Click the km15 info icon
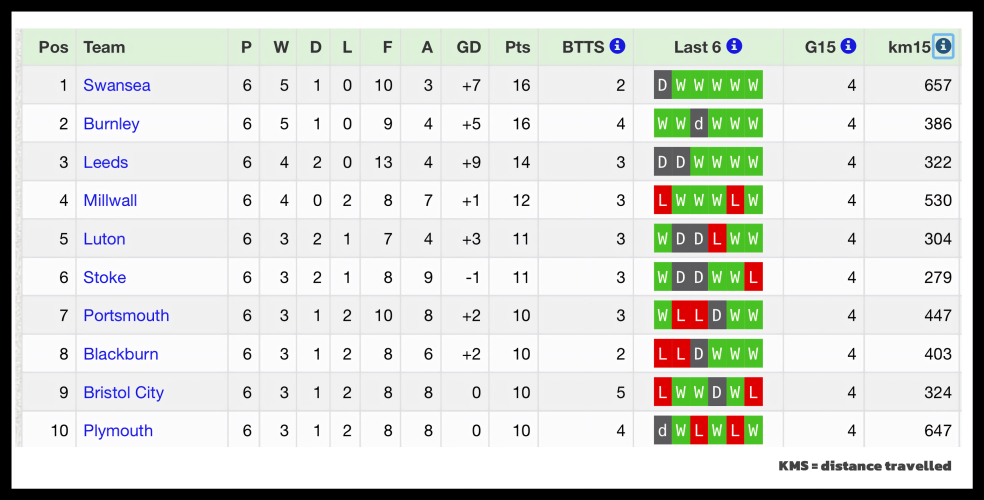The height and width of the screenshot is (500, 984). pos(943,46)
